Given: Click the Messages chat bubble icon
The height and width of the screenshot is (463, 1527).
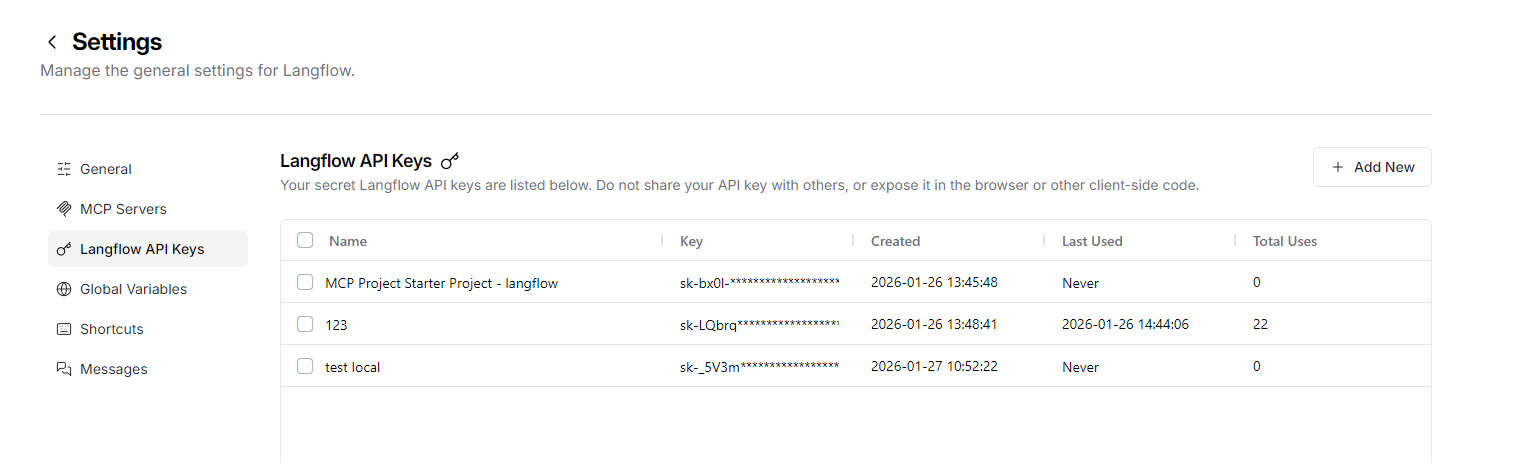Looking at the screenshot, I should pyautogui.click(x=64, y=369).
